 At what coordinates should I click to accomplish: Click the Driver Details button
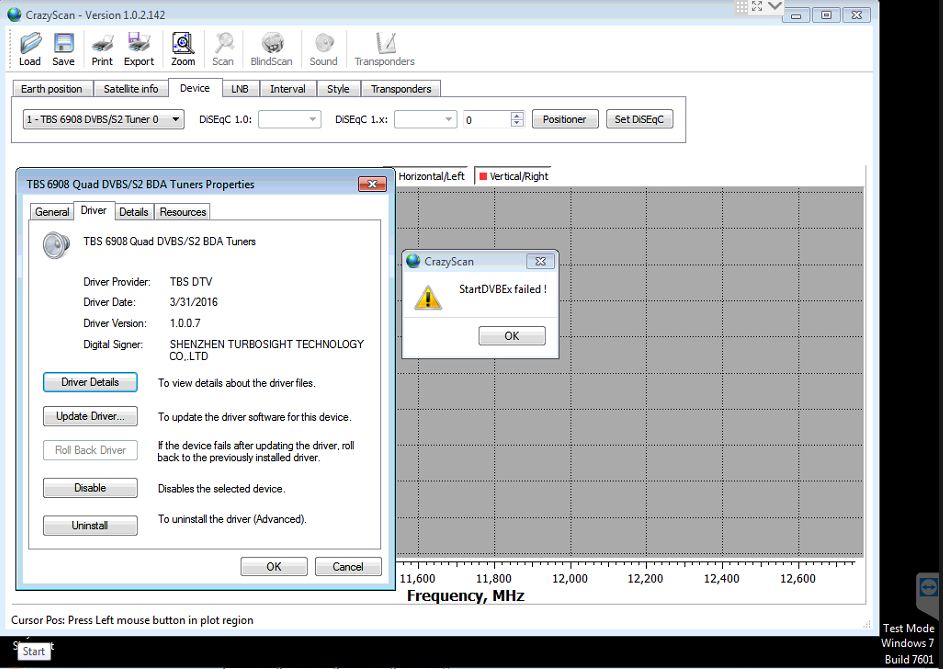point(90,382)
